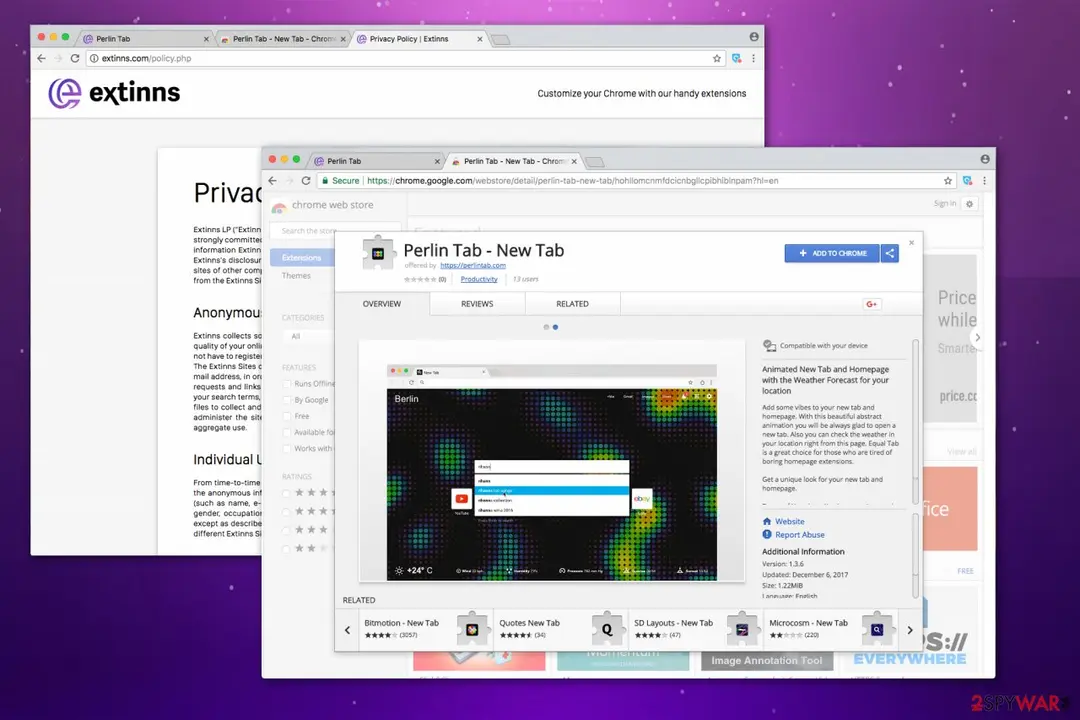Viewport: 1080px width, 720px height.
Task: Switch to Overview tab
Action: 382,304
